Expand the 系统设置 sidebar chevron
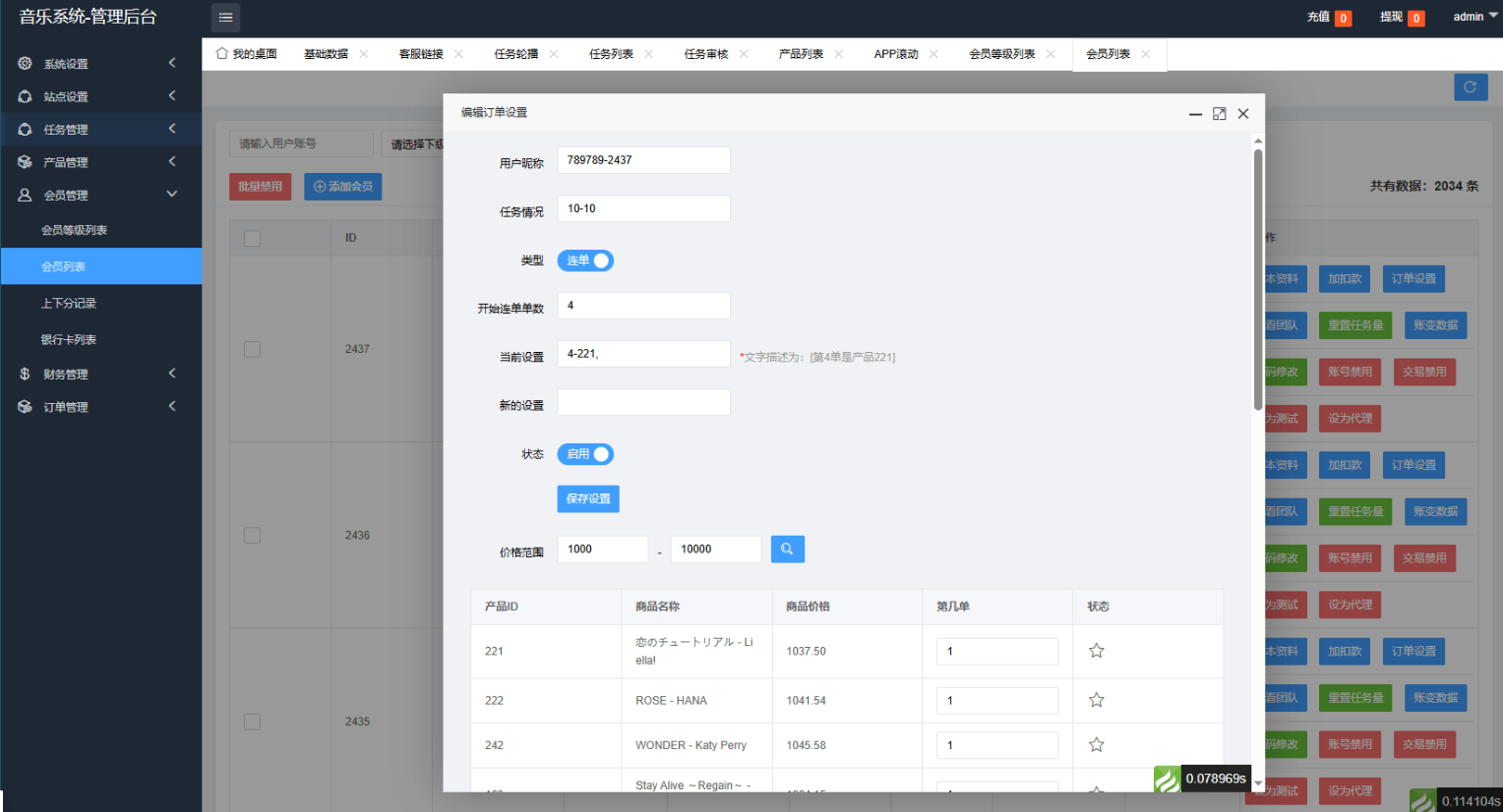This screenshot has width=1503, height=812. [x=172, y=63]
